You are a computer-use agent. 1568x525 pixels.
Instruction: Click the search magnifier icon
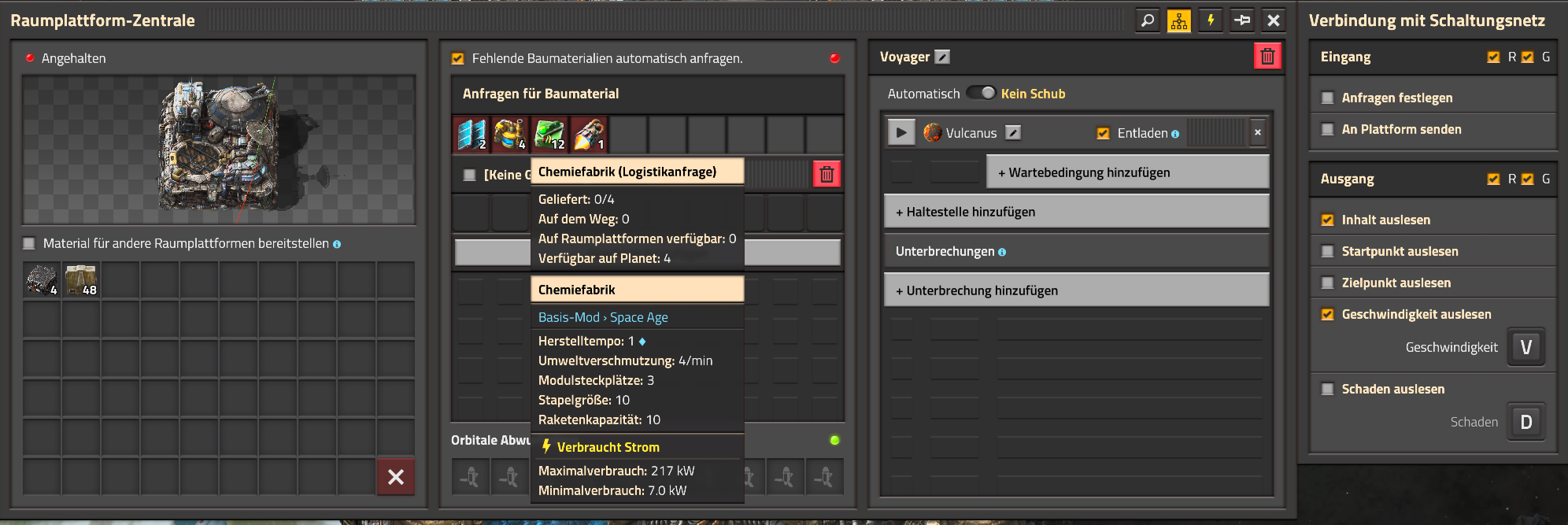(x=1148, y=20)
